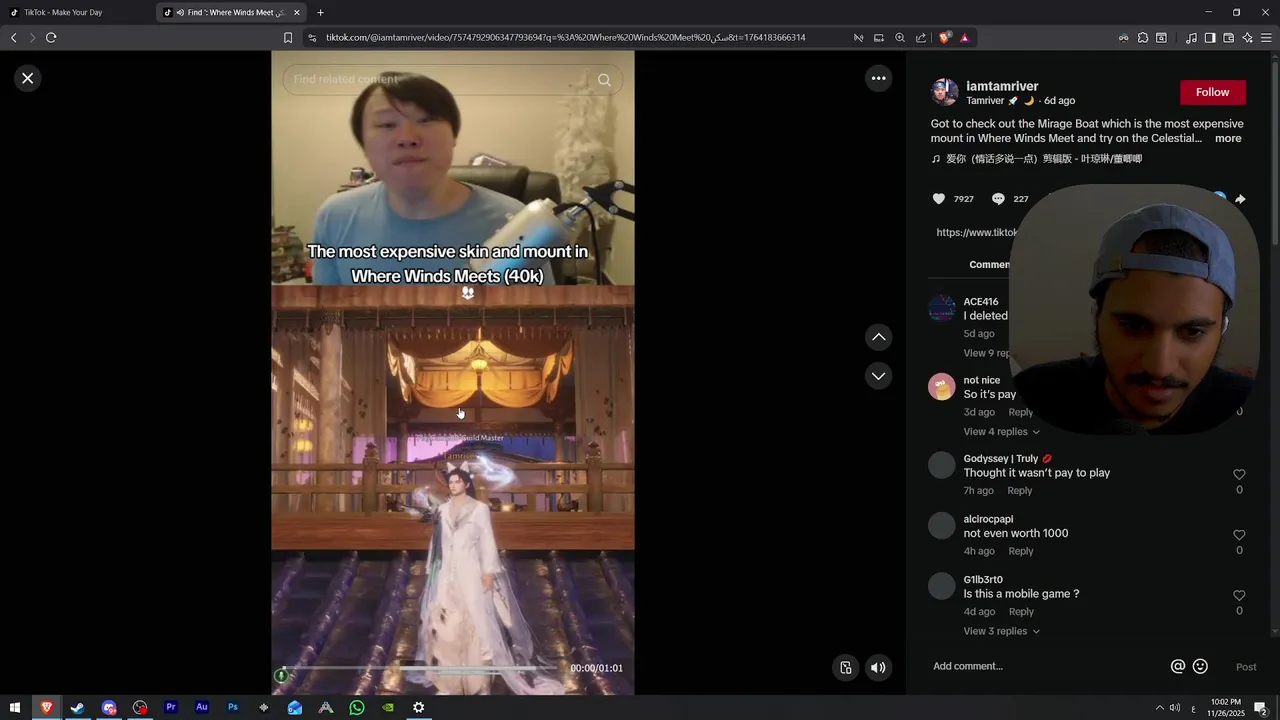Open the music track link under the description
This screenshot has width=1280, height=720.
1037,159
